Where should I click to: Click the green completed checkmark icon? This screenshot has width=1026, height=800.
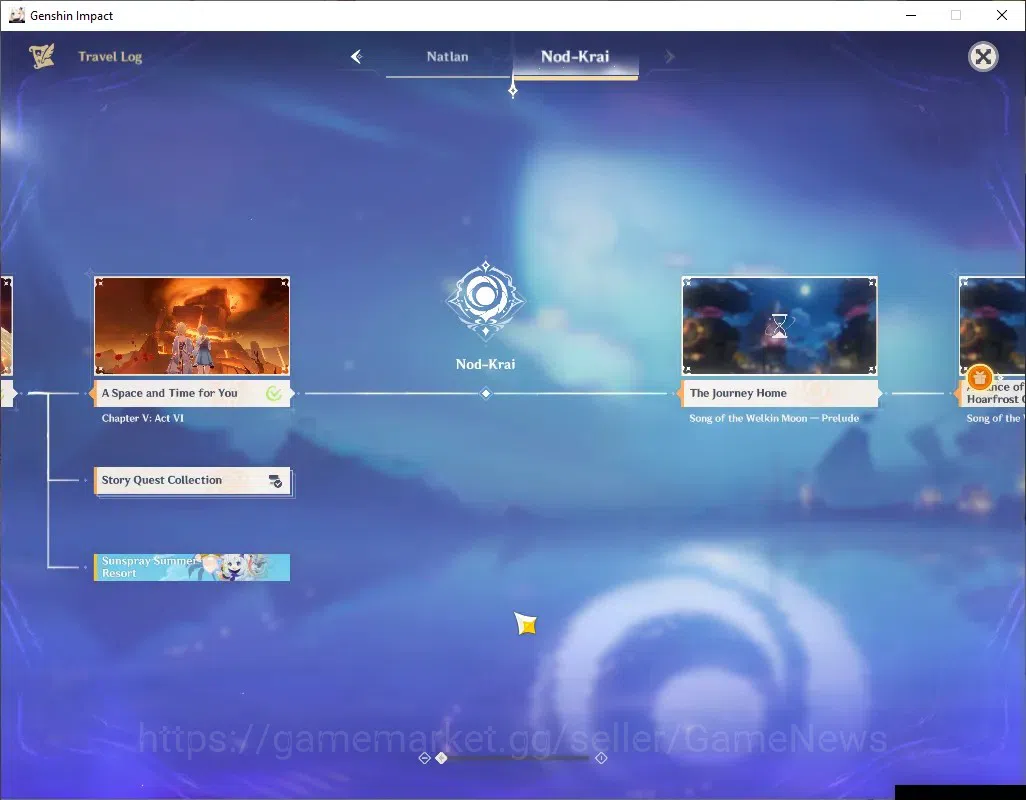click(x=274, y=393)
